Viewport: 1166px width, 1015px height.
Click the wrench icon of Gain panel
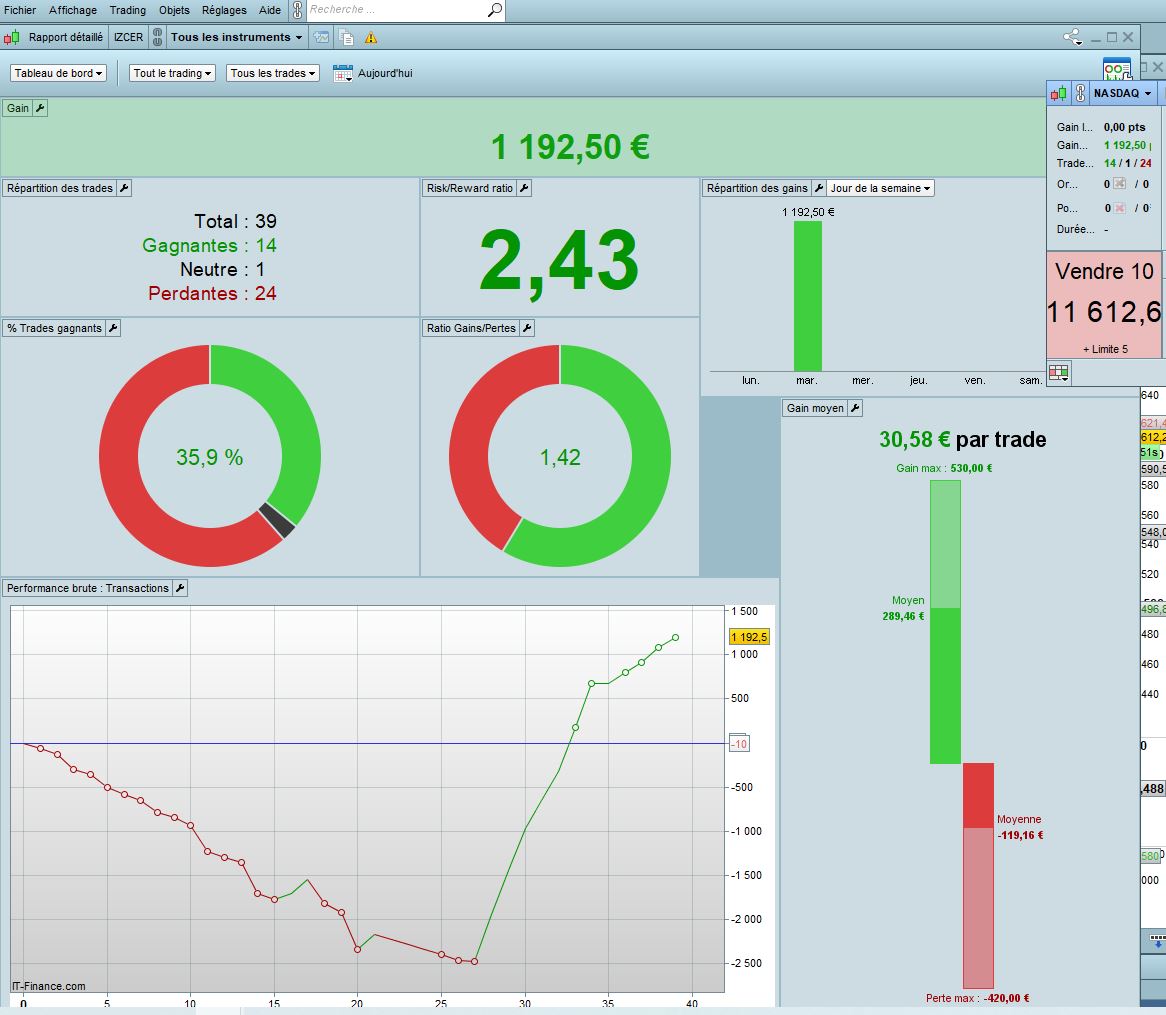pos(40,108)
